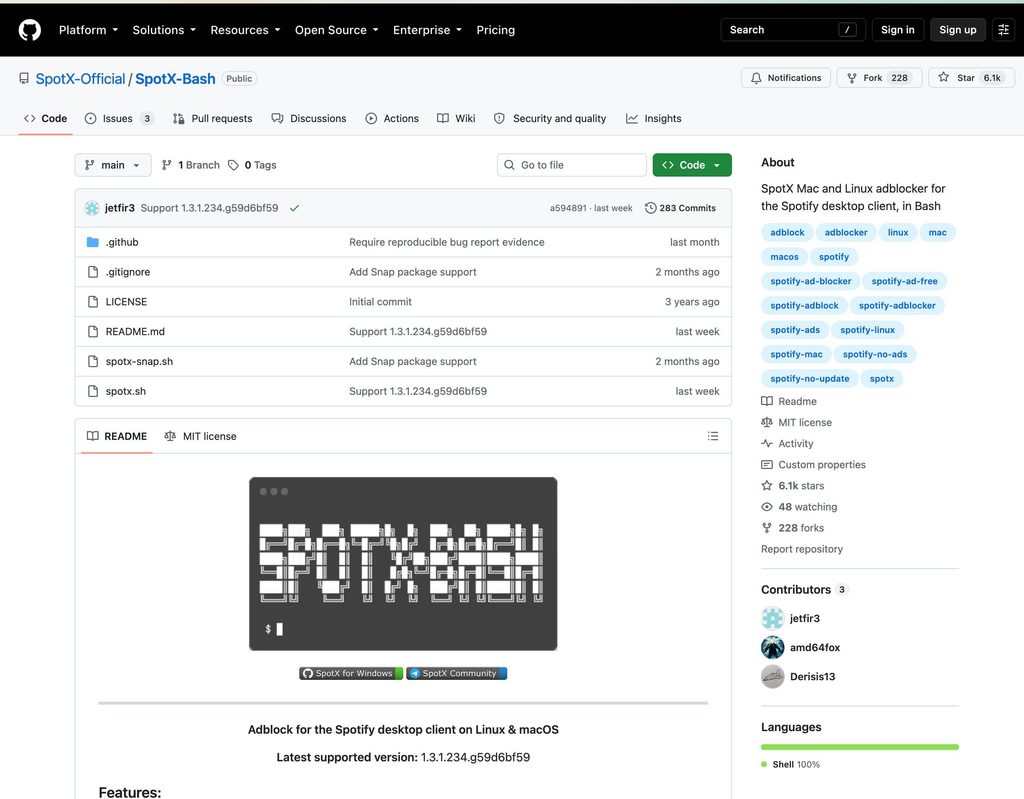
Task: Star the SpotX-Bash repository
Action: point(971,78)
